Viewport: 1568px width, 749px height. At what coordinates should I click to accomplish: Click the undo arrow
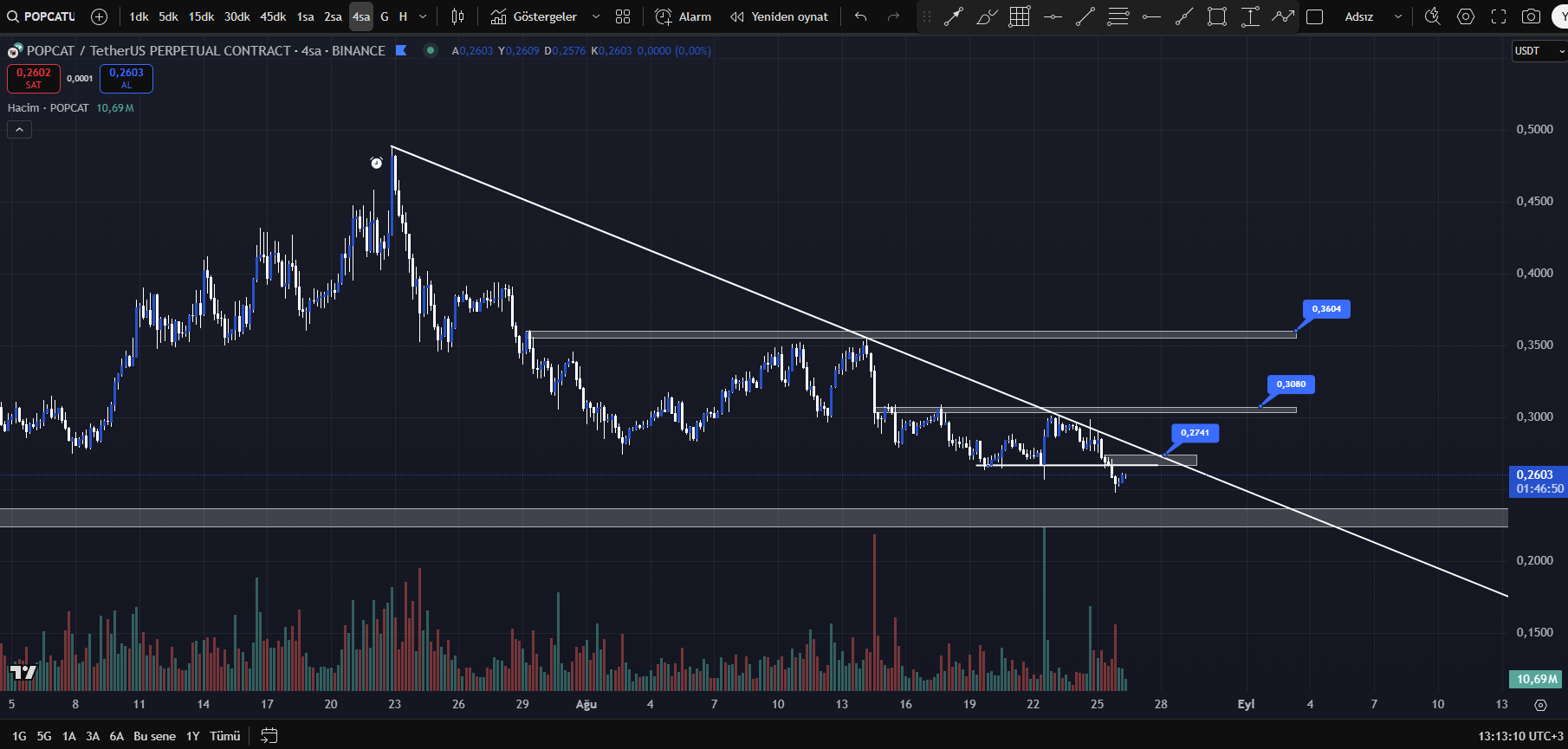[x=860, y=16]
